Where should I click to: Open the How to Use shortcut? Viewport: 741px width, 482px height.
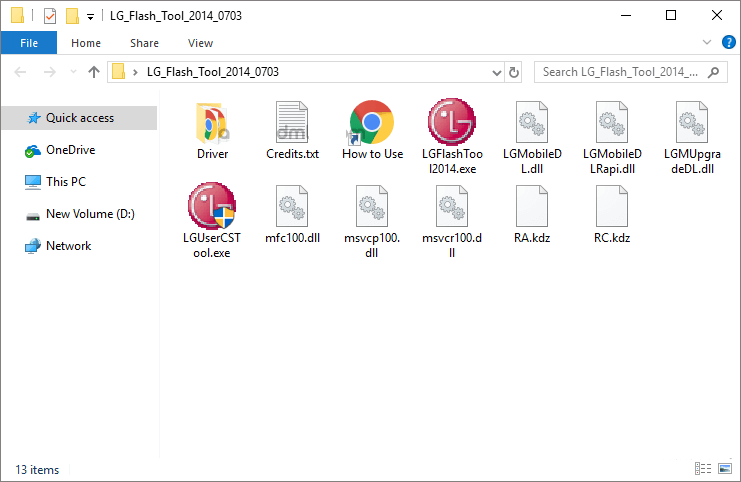[x=372, y=123]
